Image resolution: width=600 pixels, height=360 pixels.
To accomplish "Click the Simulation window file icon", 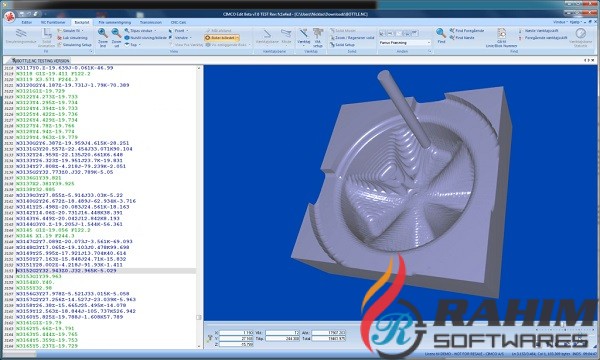I will [x=21, y=33].
